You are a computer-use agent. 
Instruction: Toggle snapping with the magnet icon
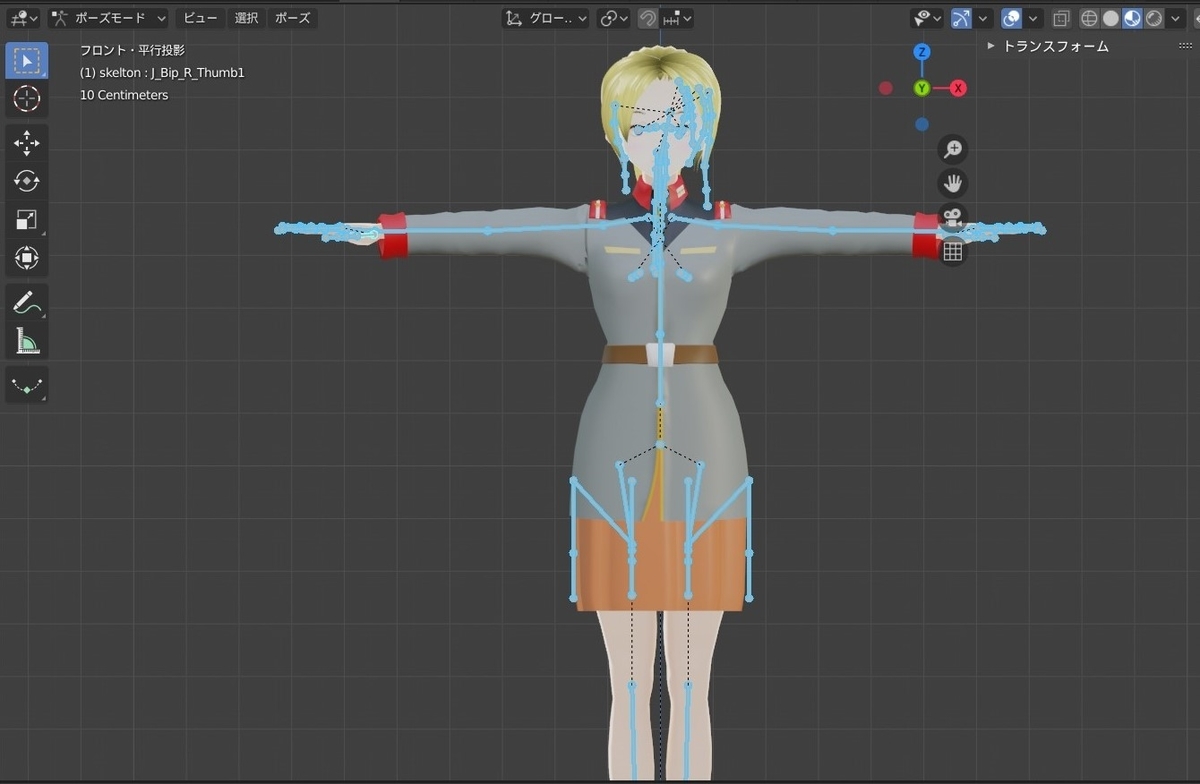point(648,18)
